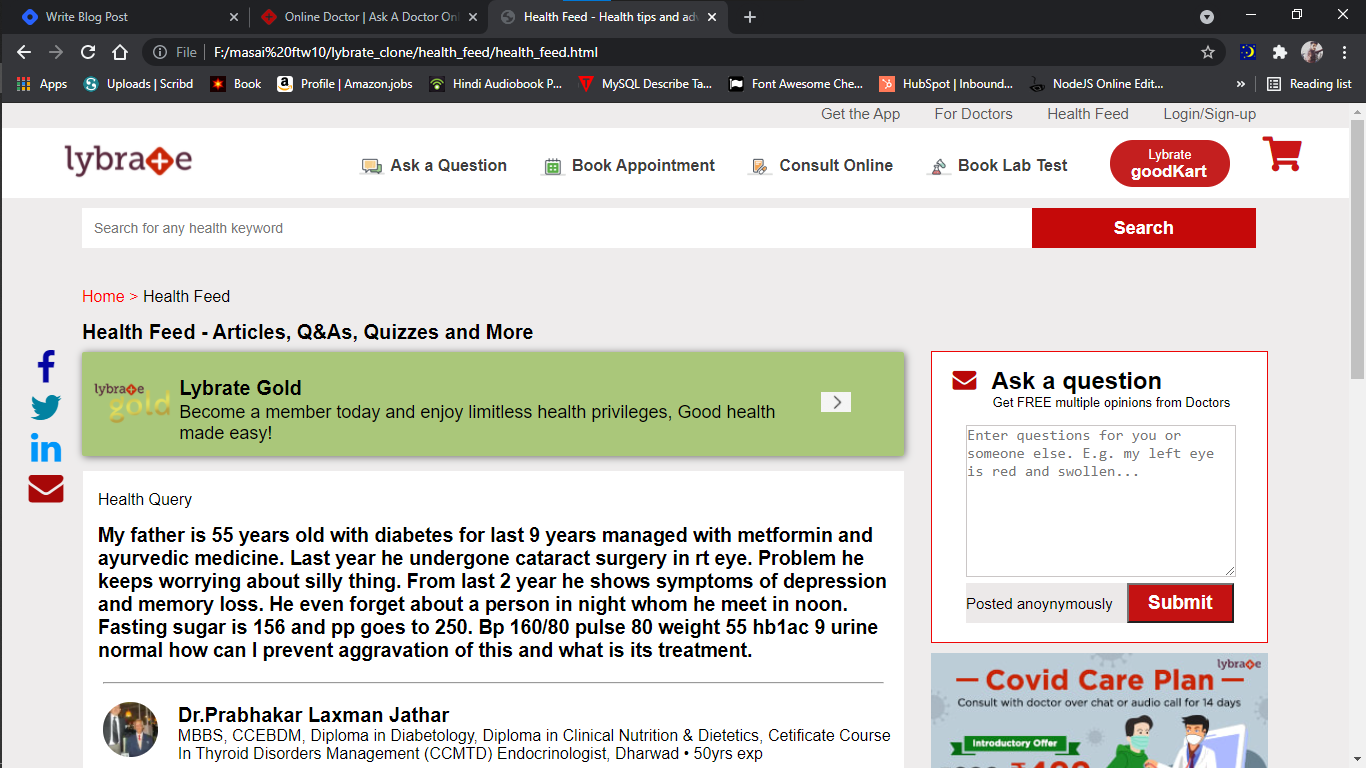Screen dimensions: 1366x768
Task: Open the NodeJS Online Editor bookmark
Action: [1096, 84]
